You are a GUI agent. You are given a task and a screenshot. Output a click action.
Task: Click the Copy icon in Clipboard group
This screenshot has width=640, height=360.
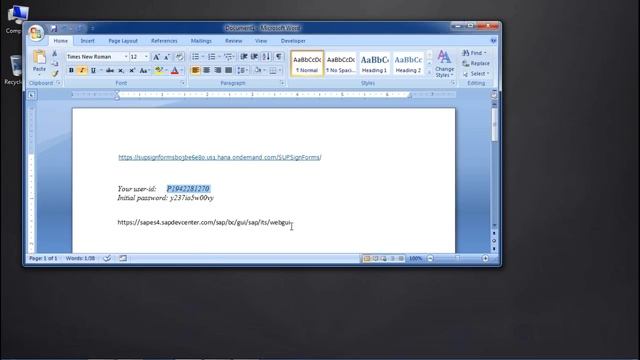point(55,63)
